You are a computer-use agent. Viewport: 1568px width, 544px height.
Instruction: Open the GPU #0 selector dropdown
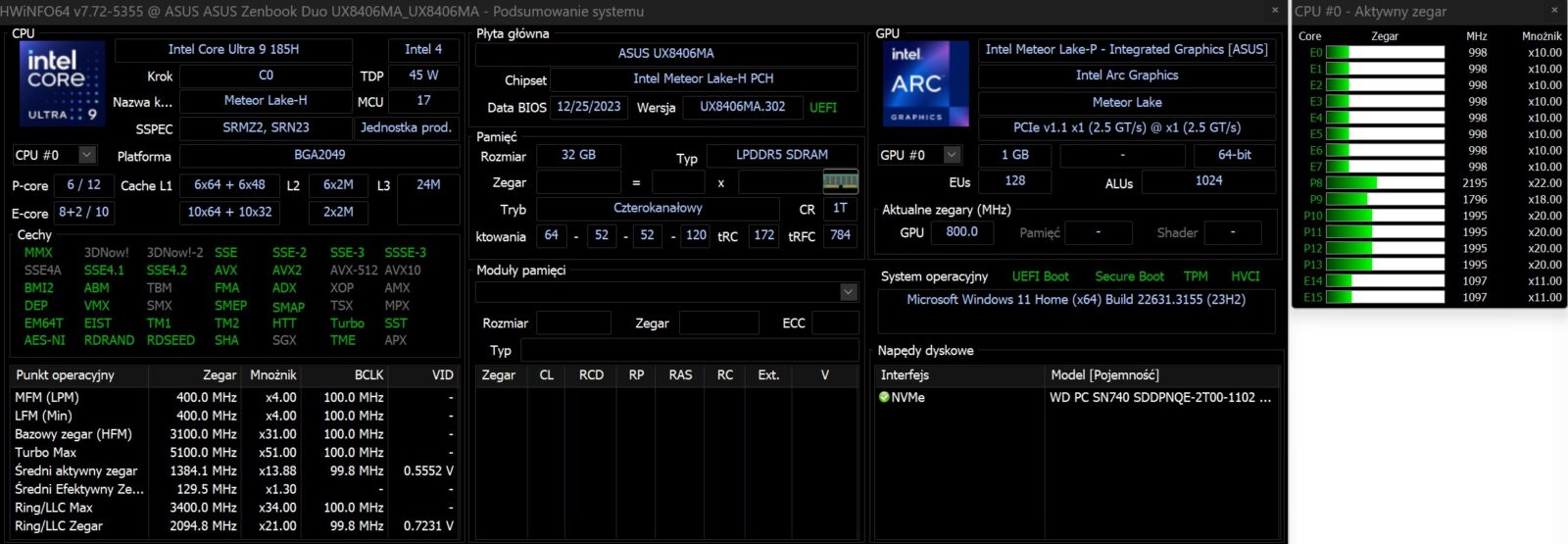click(x=952, y=155)
